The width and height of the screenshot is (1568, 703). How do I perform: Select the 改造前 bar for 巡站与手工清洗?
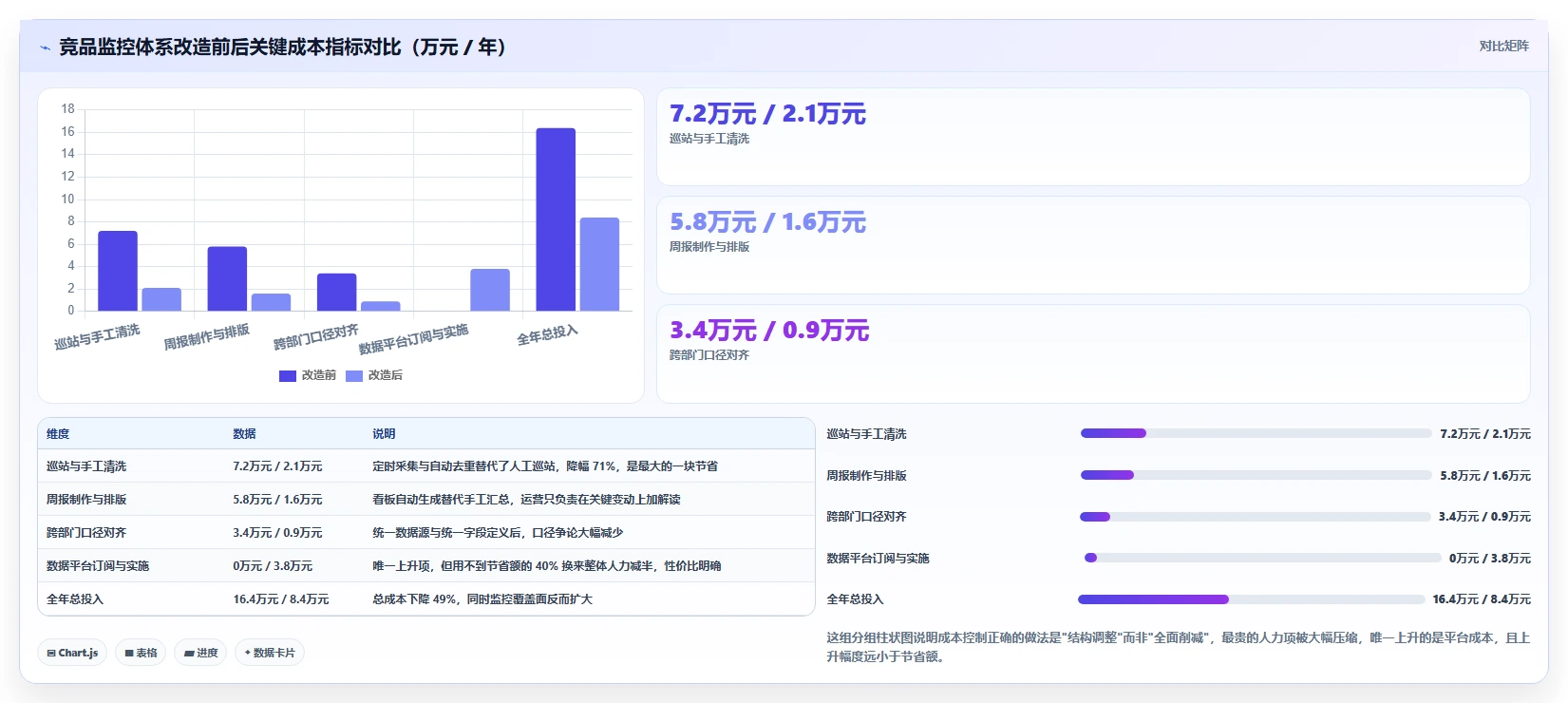point(118,271)
